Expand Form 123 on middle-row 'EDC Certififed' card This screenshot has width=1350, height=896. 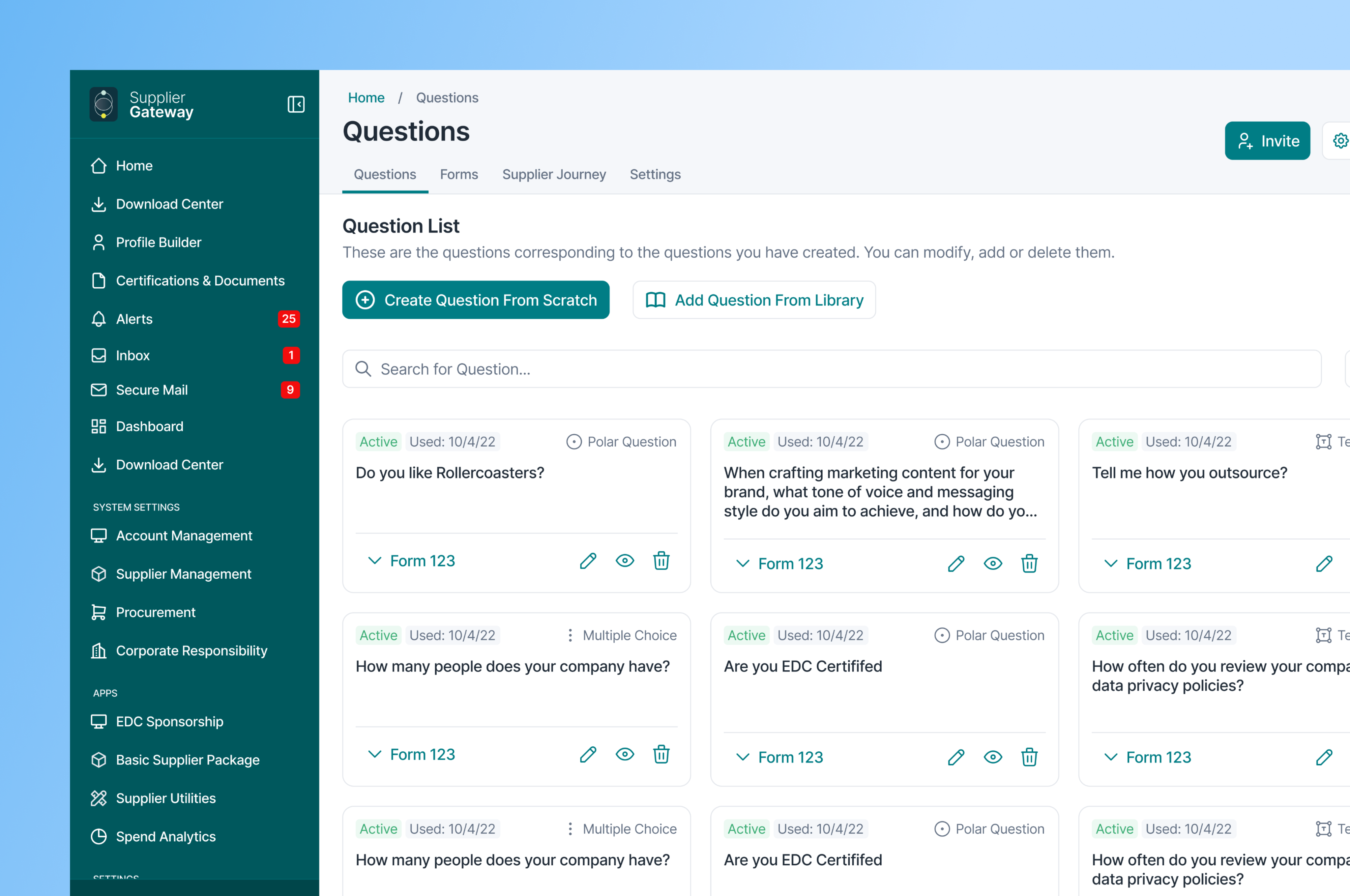pyautogui.click(x=779, y=757)
